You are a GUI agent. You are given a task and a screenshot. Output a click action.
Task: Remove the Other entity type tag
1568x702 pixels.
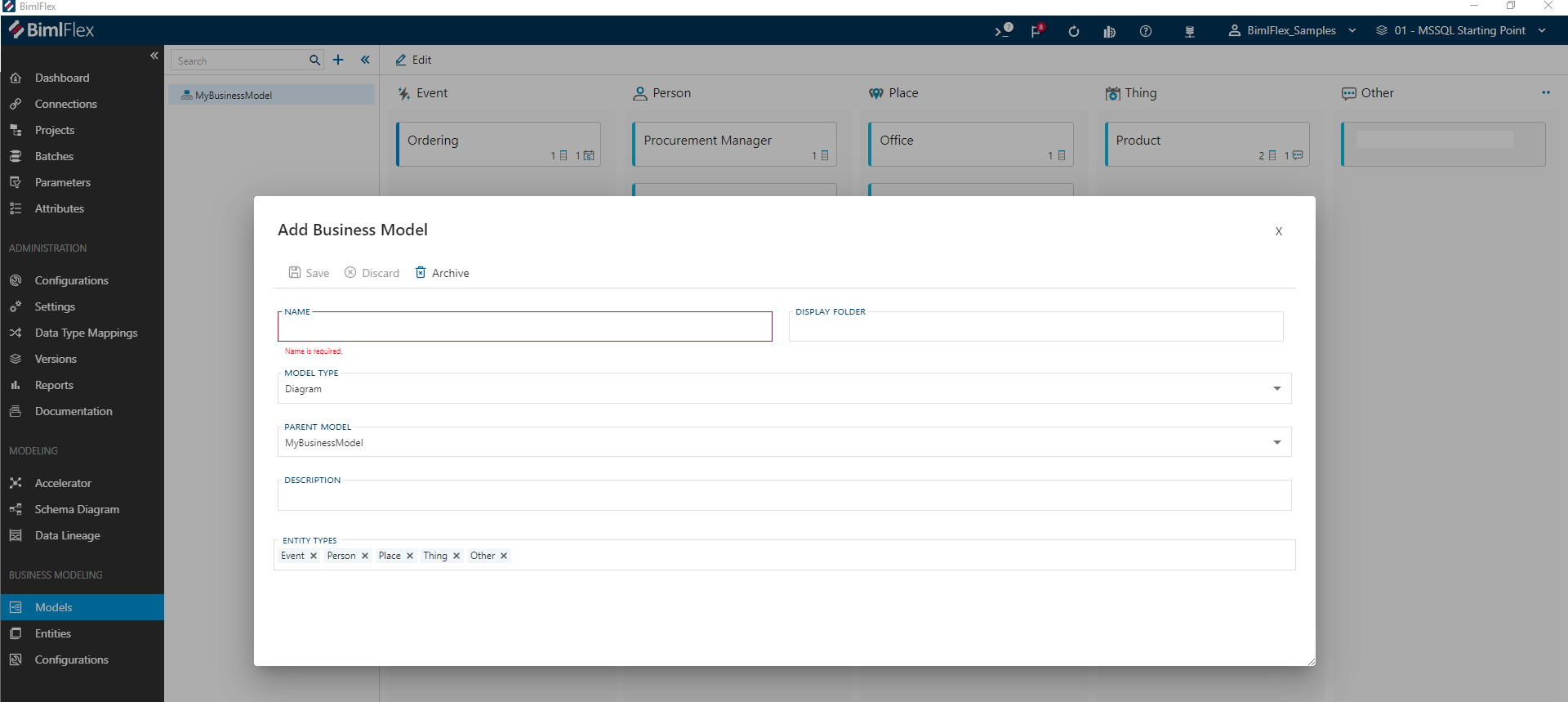[504, 556]
